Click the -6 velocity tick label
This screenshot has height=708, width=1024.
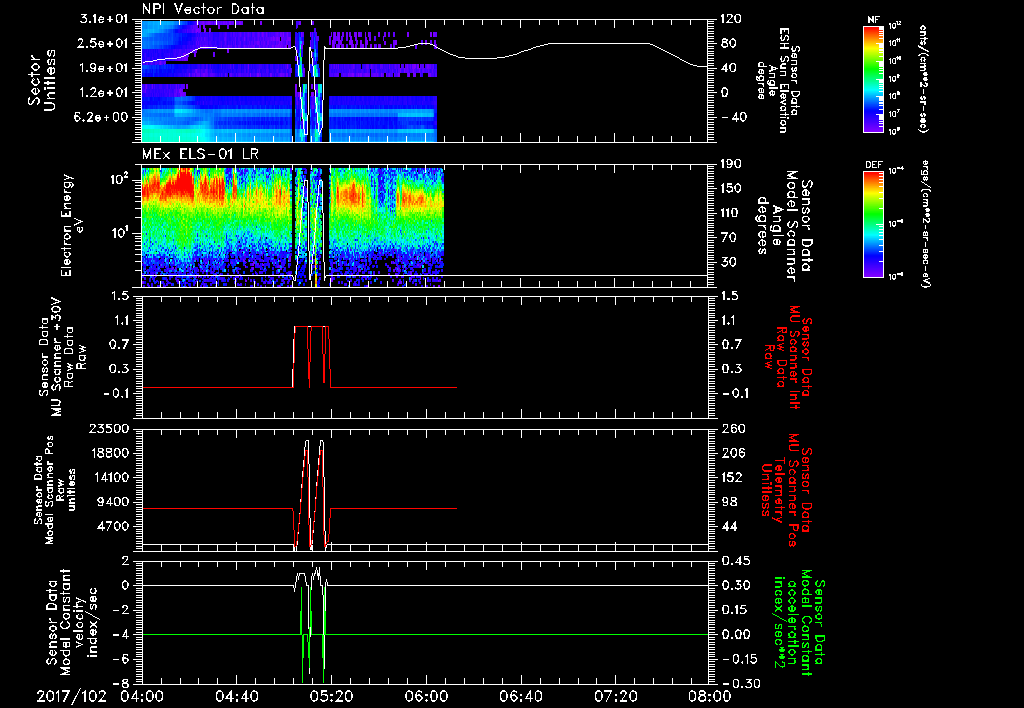[123, 659]
